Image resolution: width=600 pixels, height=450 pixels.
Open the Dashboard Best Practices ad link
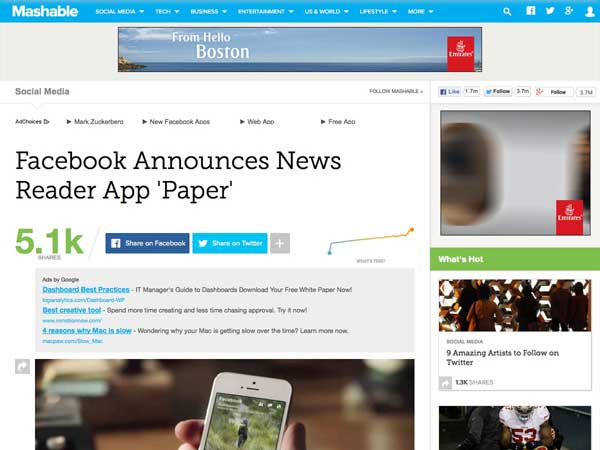coord(86,290)
